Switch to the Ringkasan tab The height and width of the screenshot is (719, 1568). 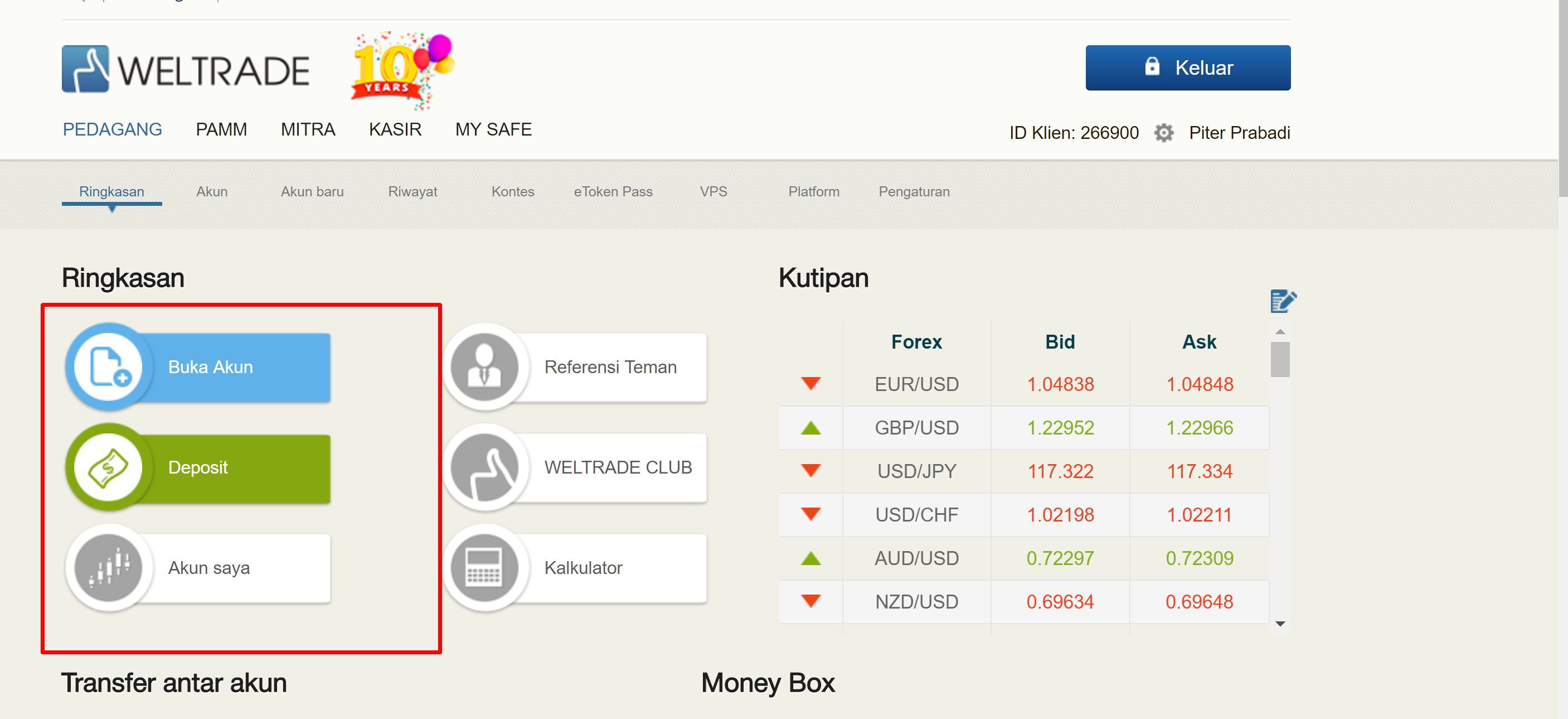click(x=112, y=191)
